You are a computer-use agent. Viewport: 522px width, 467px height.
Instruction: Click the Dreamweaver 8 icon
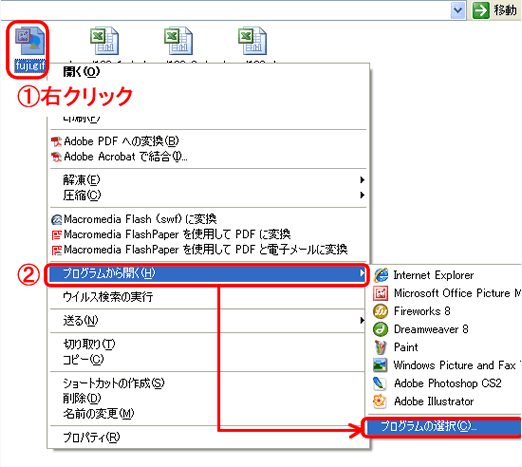pyautogui.click(x=381, y=329)
